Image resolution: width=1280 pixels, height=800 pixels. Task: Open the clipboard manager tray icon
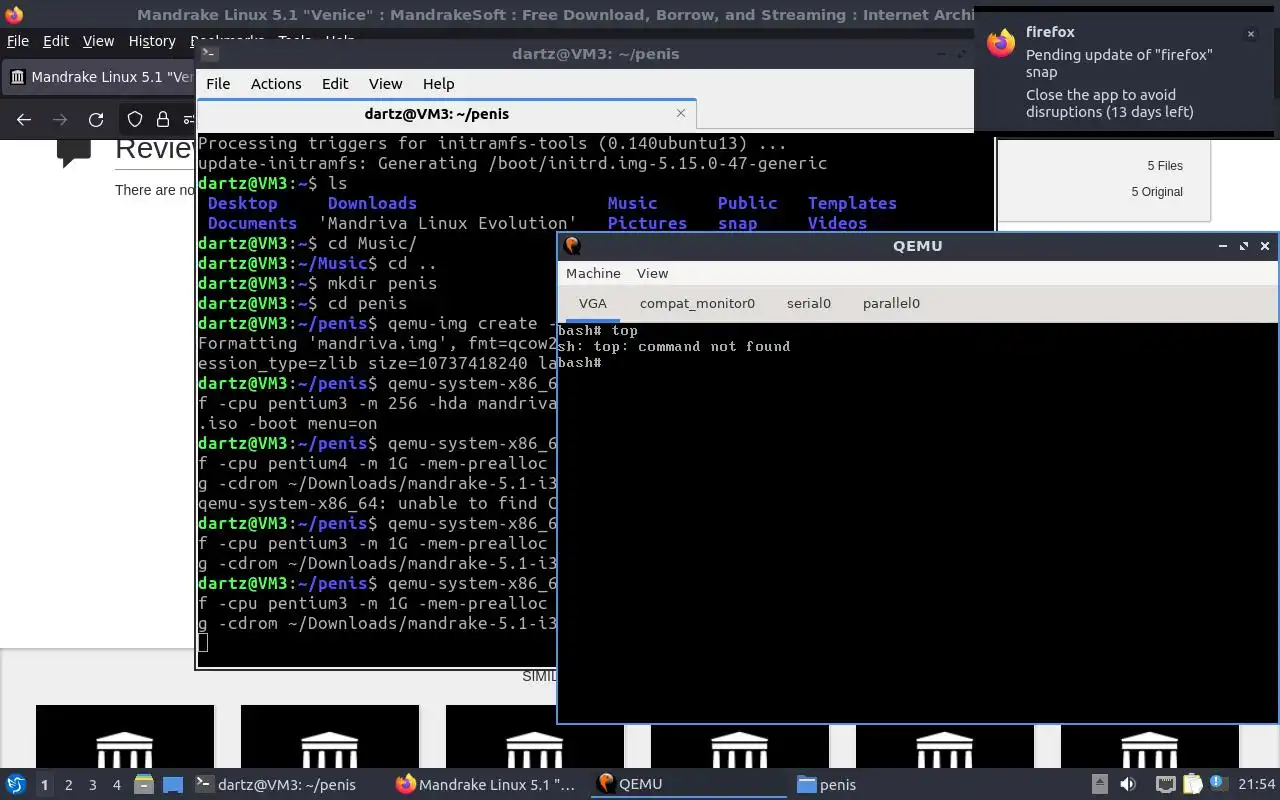(x=1191, y=784)
